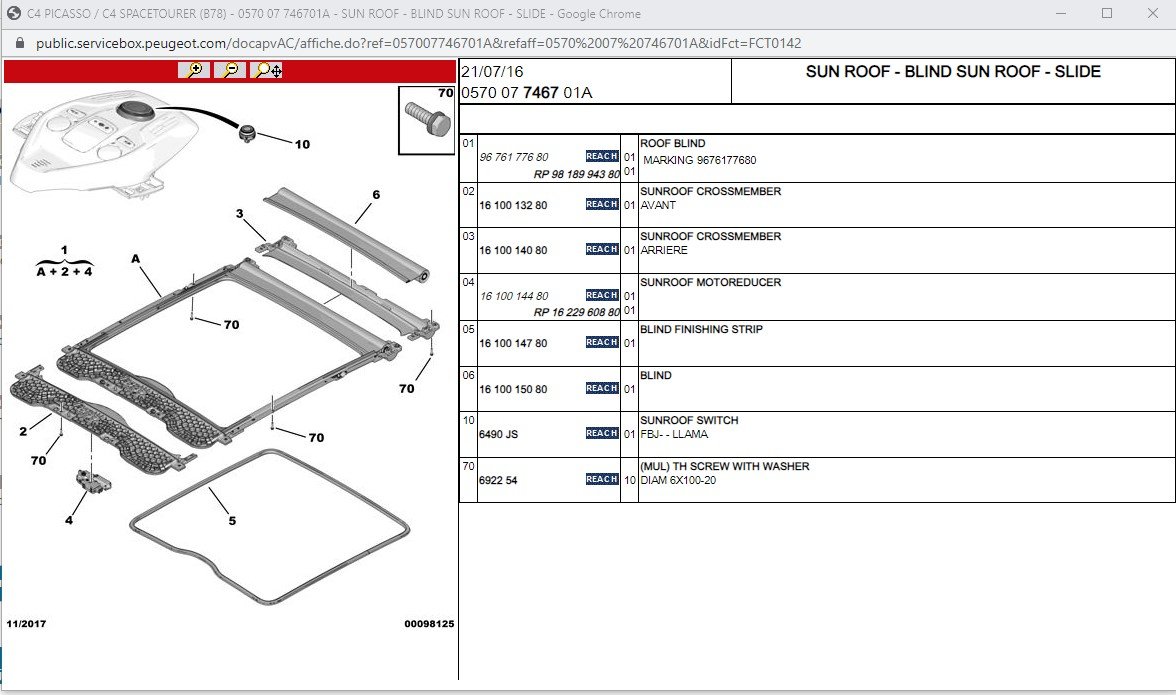The image size is (1176, 695).
Task: Click REACH badge for screw 6922 54
Action: coord(602,479)
